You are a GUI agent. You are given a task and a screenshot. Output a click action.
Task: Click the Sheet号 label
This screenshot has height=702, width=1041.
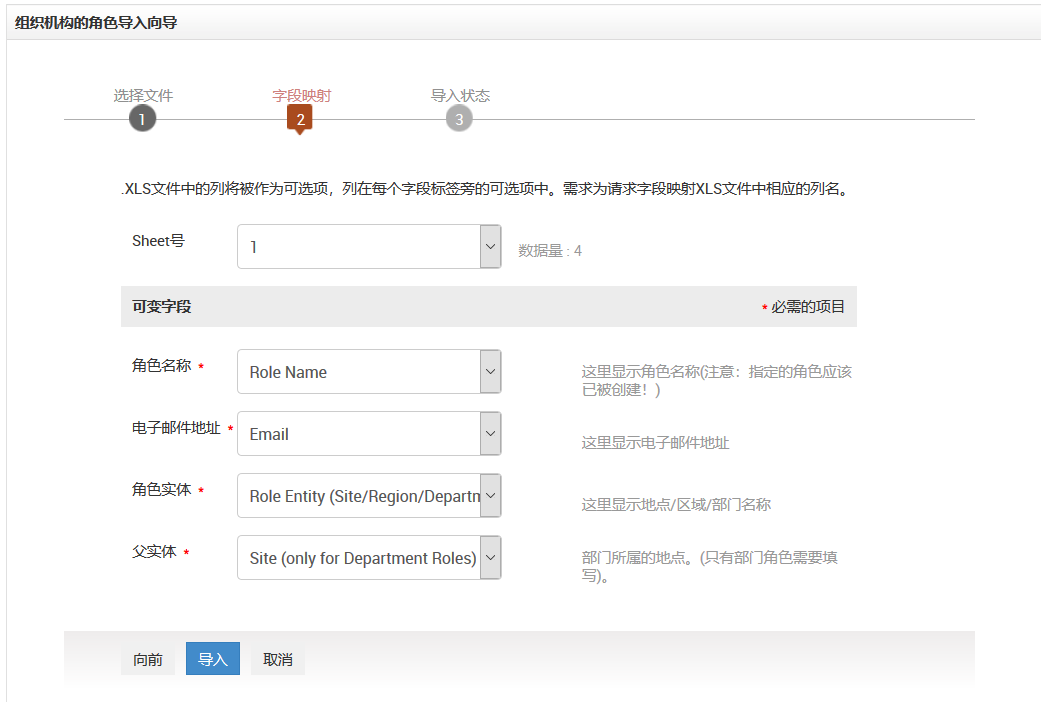click(158, 240)
